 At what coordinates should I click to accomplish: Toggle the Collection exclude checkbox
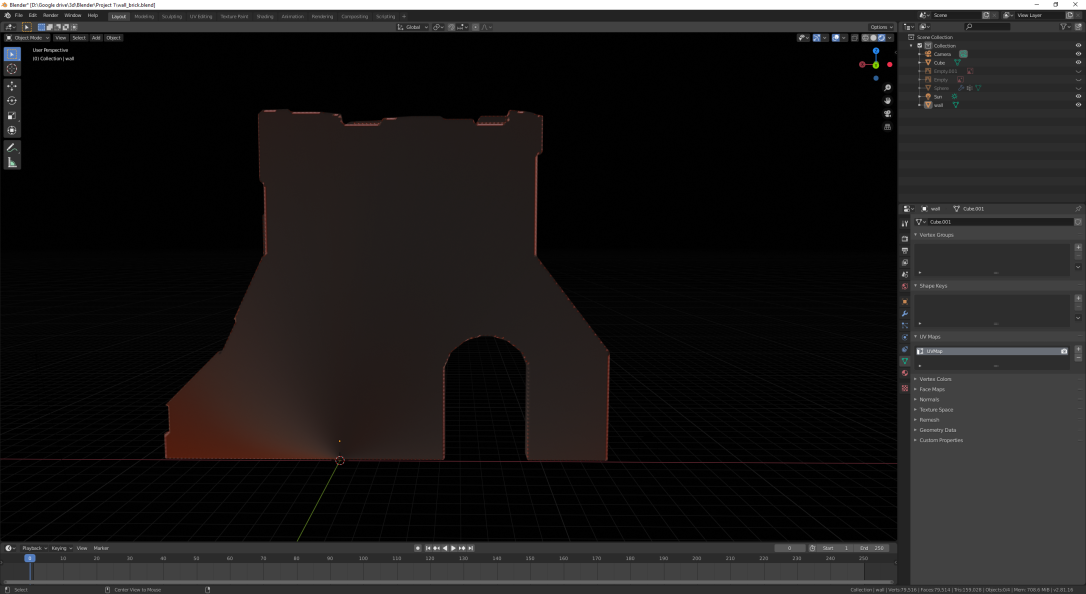pyautogui.click(x=920, y=46)
